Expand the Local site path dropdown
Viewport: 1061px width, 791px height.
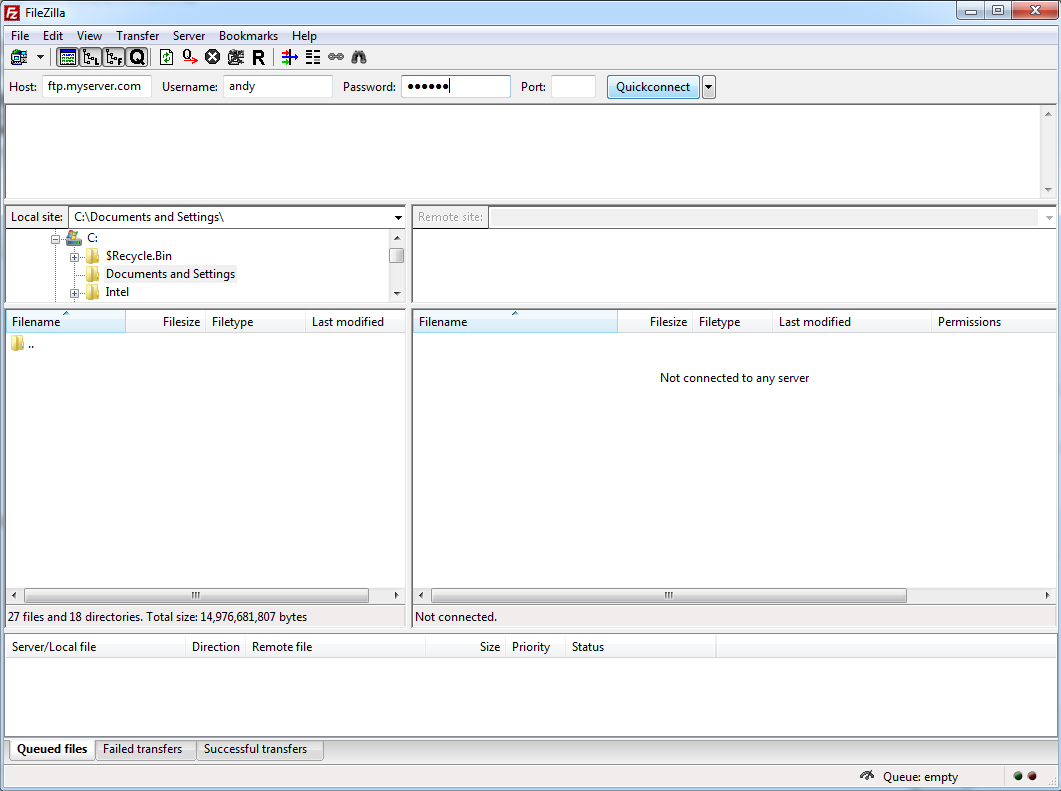click(398, 217)
